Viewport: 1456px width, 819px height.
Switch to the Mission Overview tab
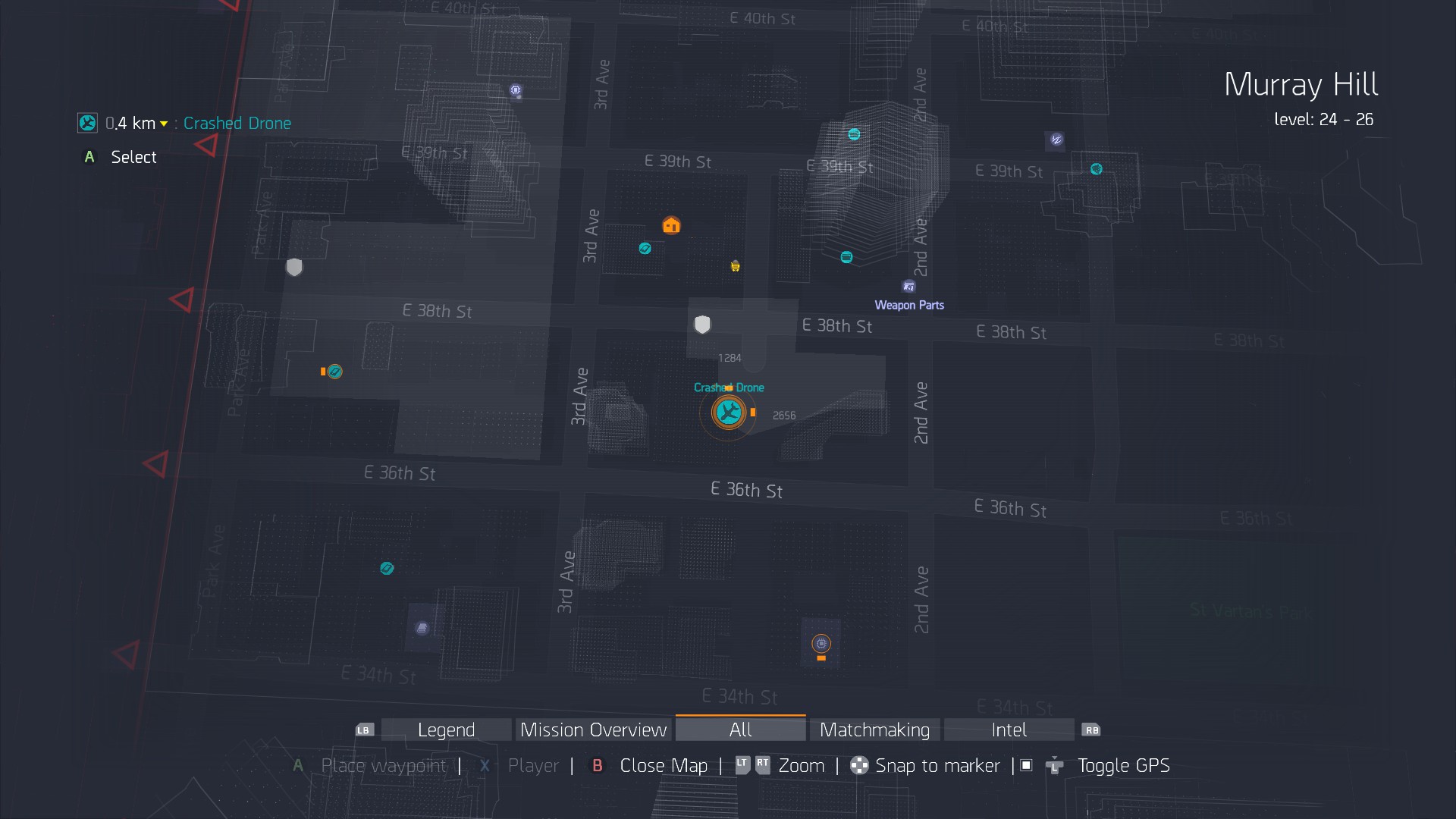[x=594, y=730]
